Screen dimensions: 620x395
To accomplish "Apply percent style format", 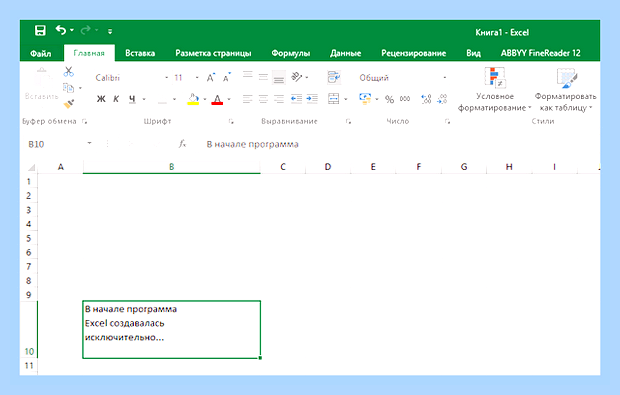I will click(389, 99).
